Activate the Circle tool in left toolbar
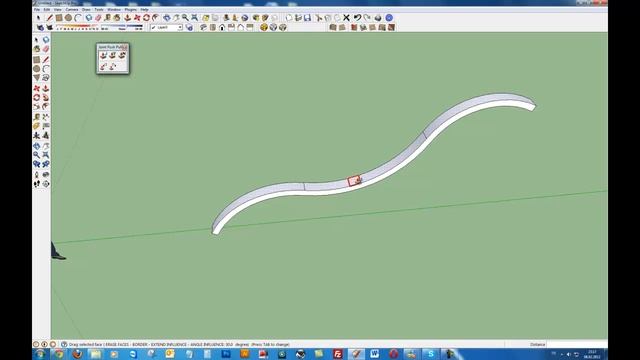This screenshot has width=640, height=360. [x=36, y=69]
